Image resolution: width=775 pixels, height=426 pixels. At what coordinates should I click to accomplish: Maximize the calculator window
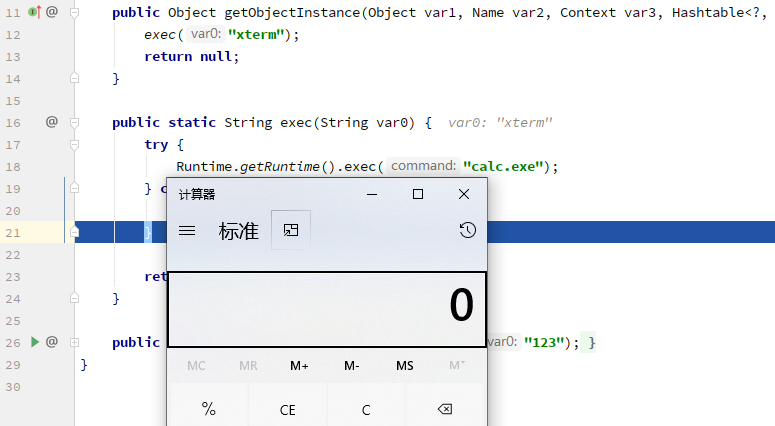(418, 194)
